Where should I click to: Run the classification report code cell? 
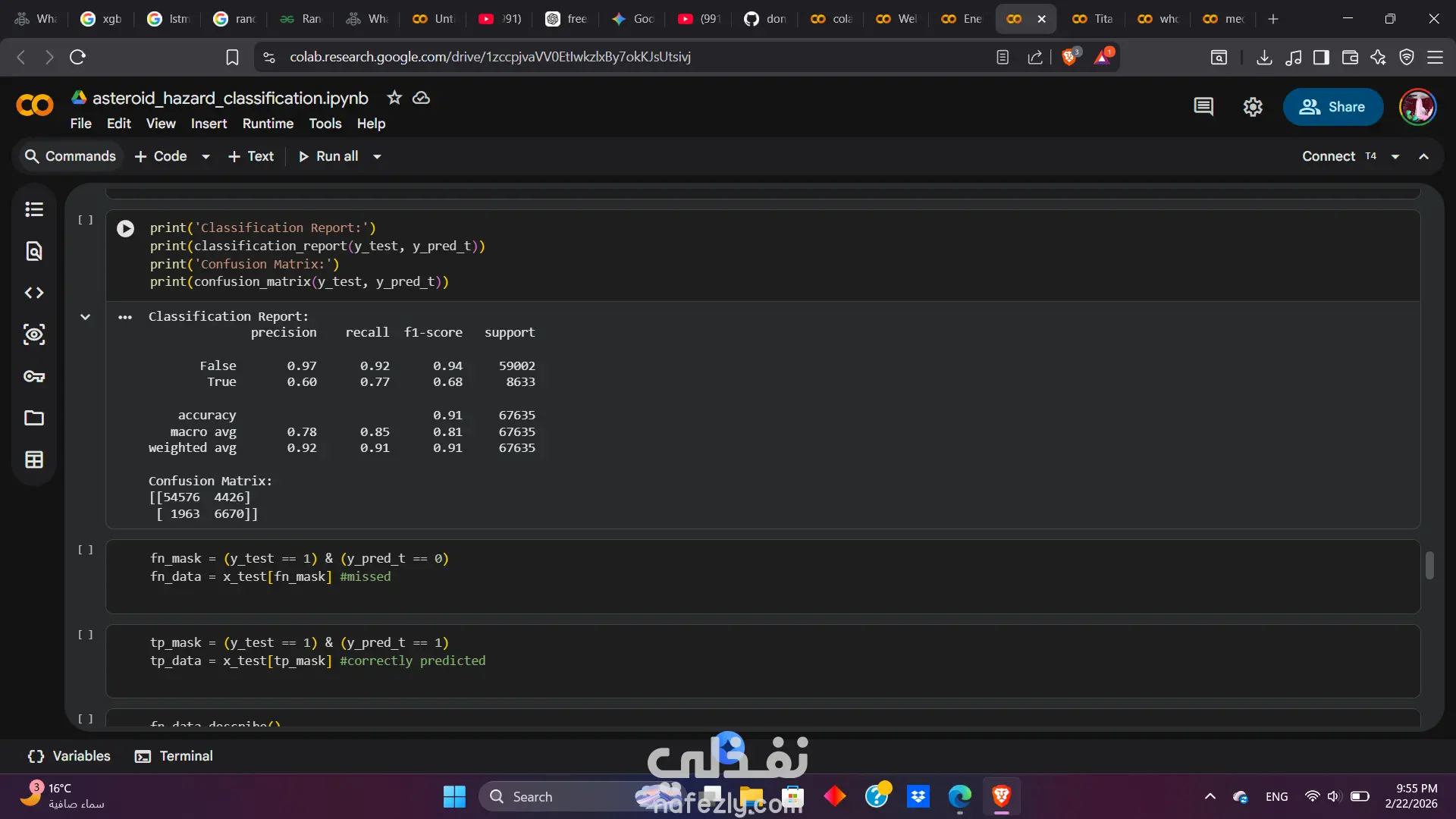126,228
